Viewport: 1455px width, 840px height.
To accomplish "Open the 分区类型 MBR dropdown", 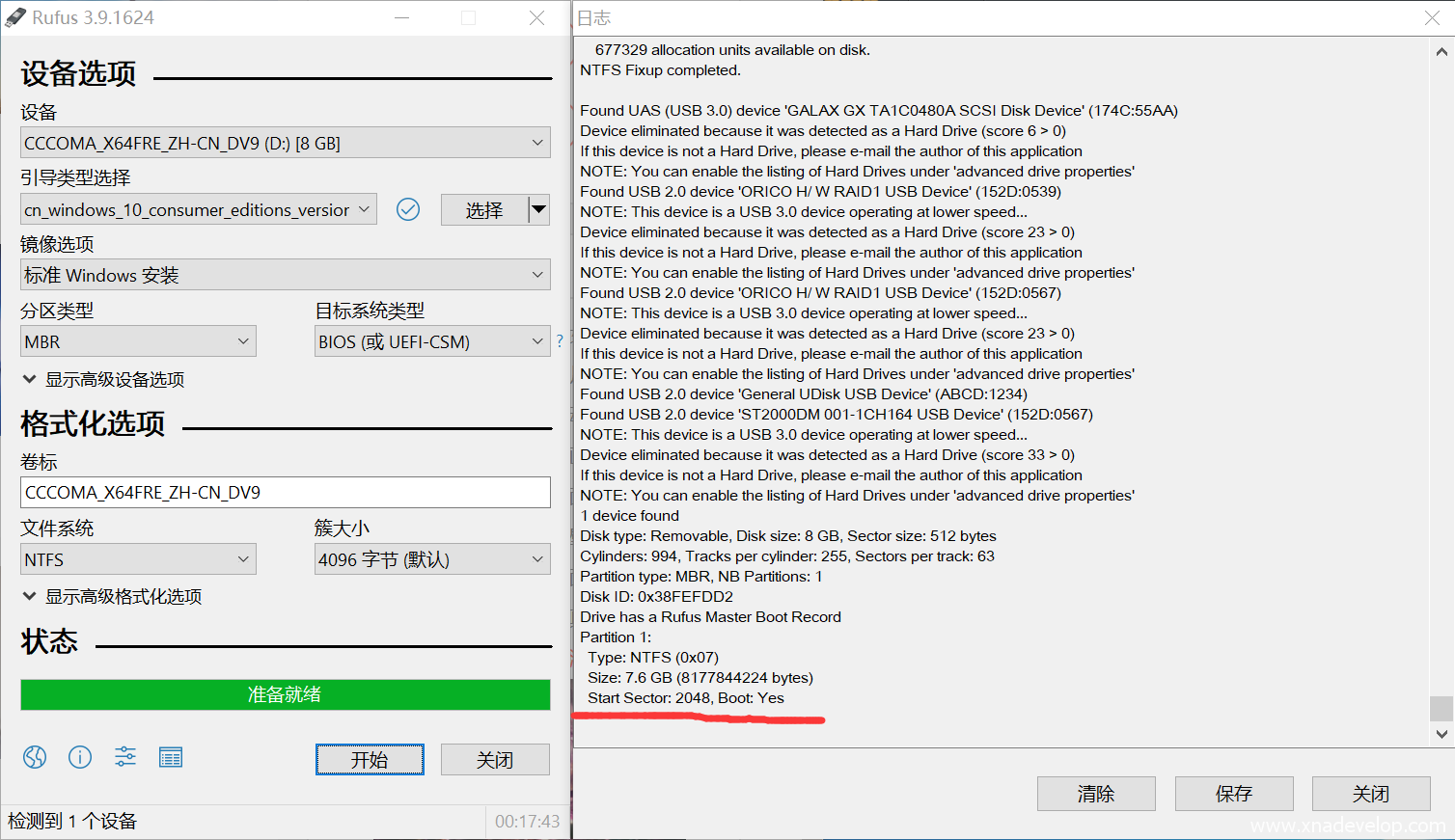I will [138, 341].
